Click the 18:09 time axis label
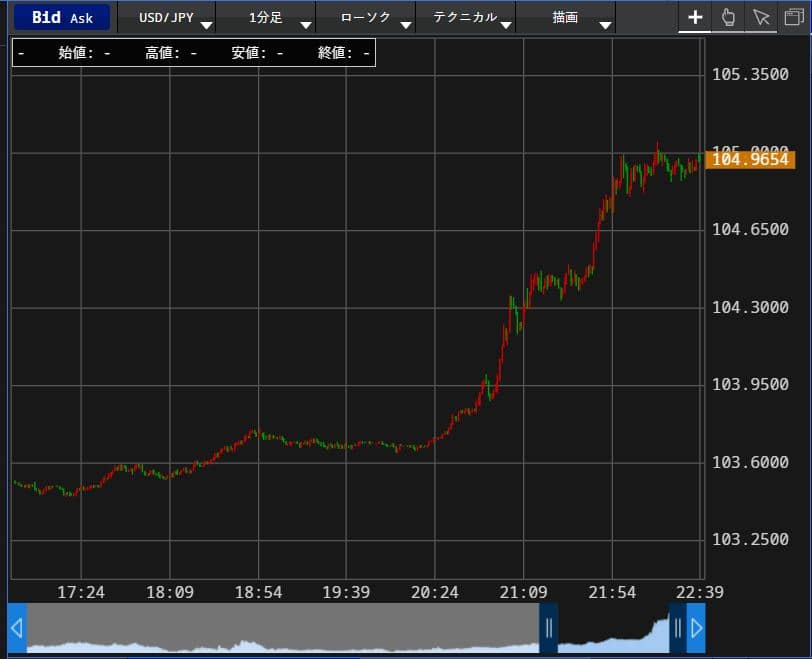Viewport: 812px width, 659px height. [170, 592]
